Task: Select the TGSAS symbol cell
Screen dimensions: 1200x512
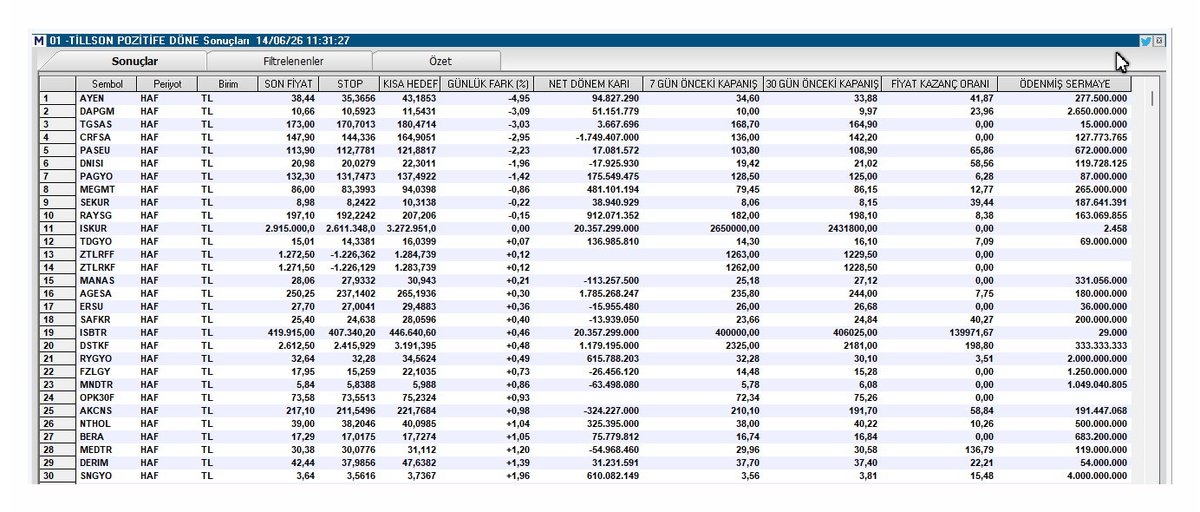Action: [x=107, y=124]
